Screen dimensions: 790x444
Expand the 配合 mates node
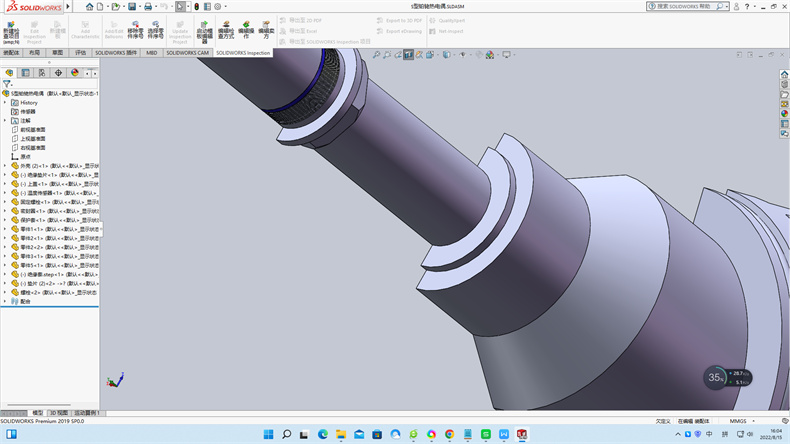click(5, 300)
